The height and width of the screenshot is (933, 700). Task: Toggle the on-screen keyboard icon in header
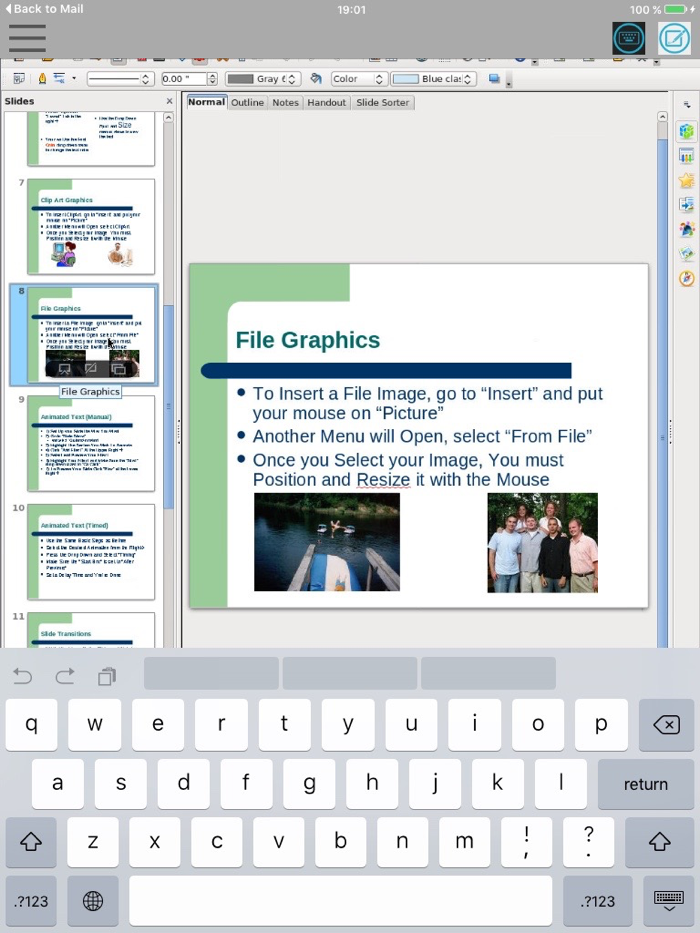[629, 39]
